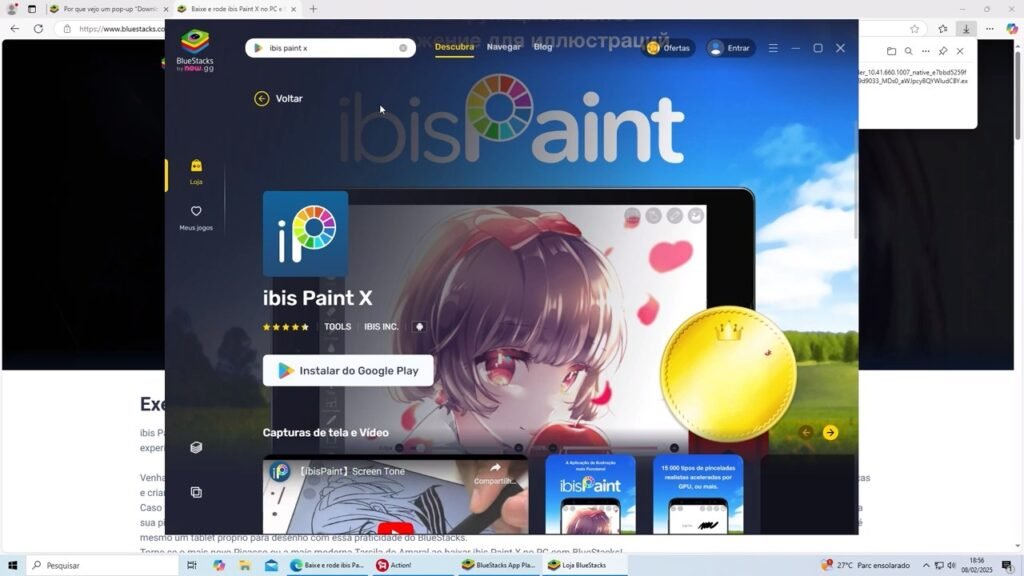1024x576 pixels.
Task: Click the volume icon in system tray
Action: (x=952, y=565)
